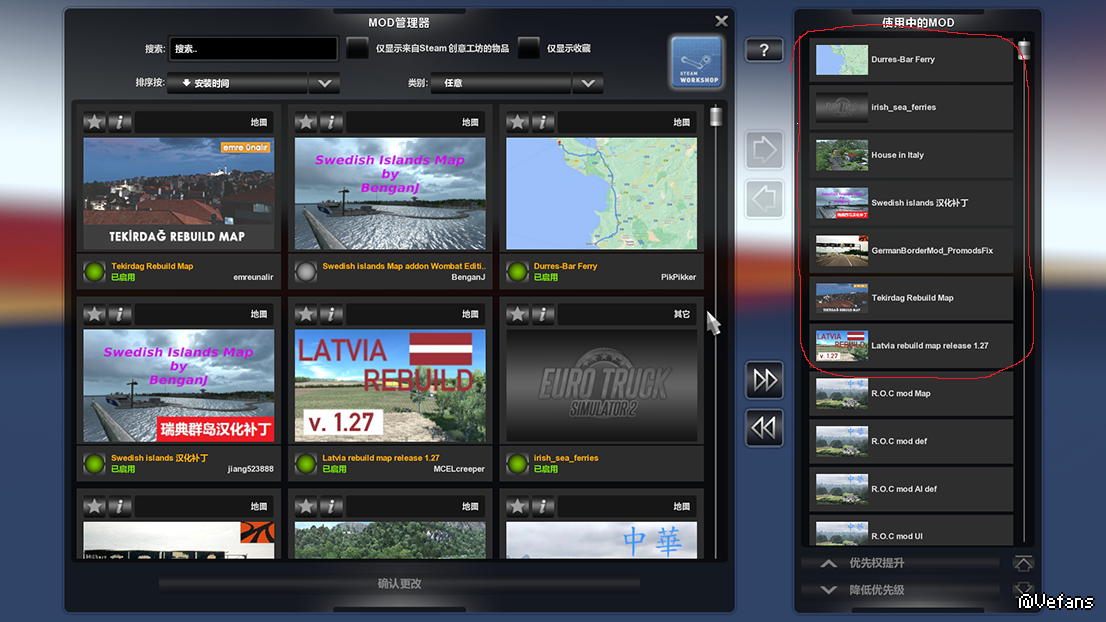The height and width of the screenshot is (622, 1106).
Task: Star the Swedish Islands Map addon Wombat card
Action: coord(305,122)
